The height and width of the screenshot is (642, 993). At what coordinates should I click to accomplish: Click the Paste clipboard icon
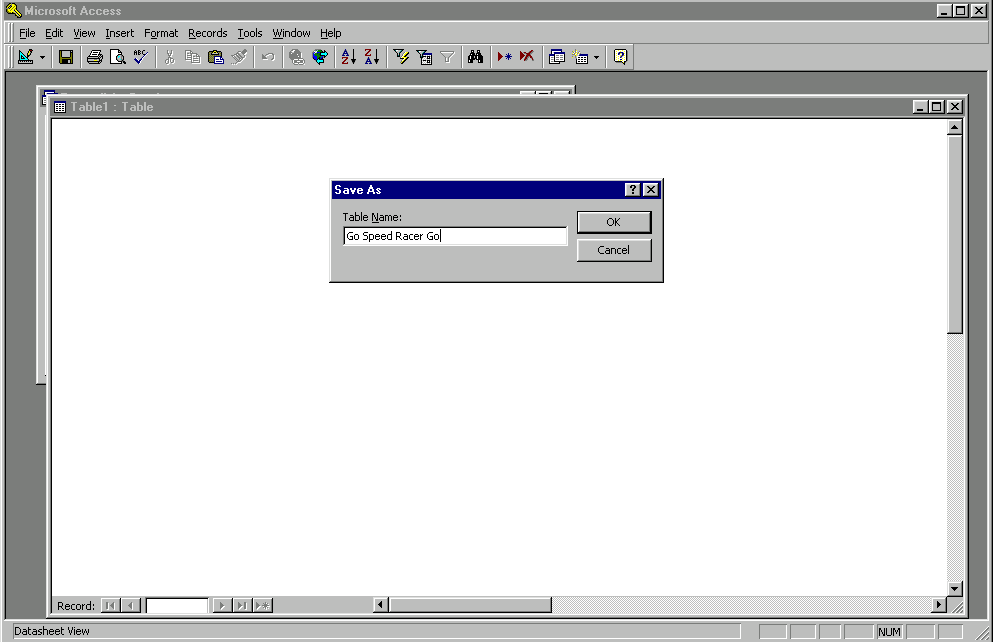pos(216,57)
